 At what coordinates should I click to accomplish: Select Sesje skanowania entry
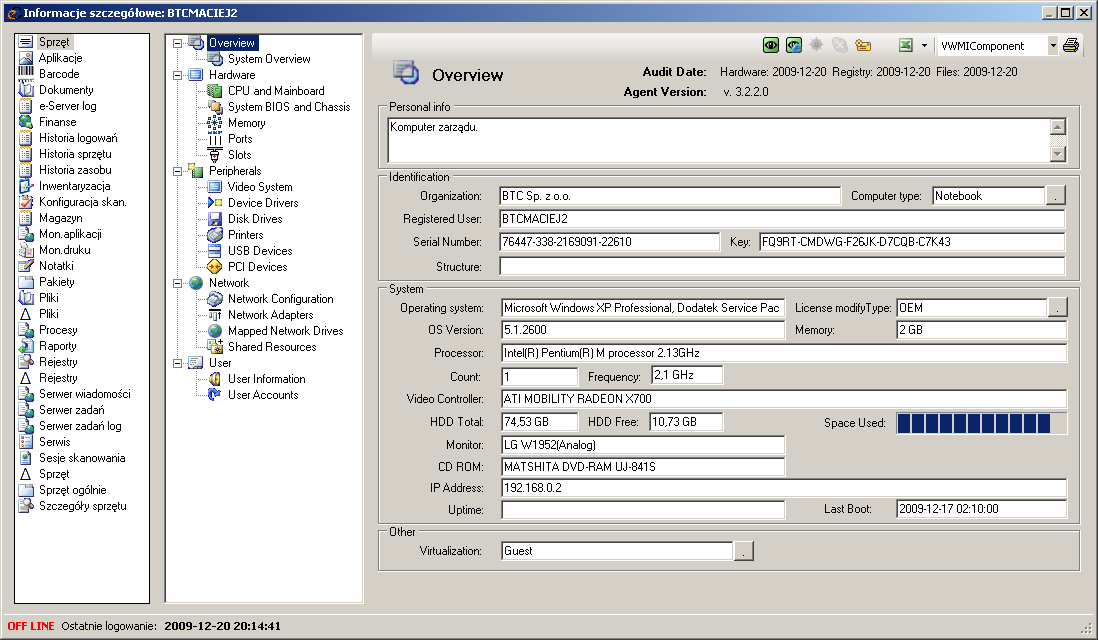(82, 459)
